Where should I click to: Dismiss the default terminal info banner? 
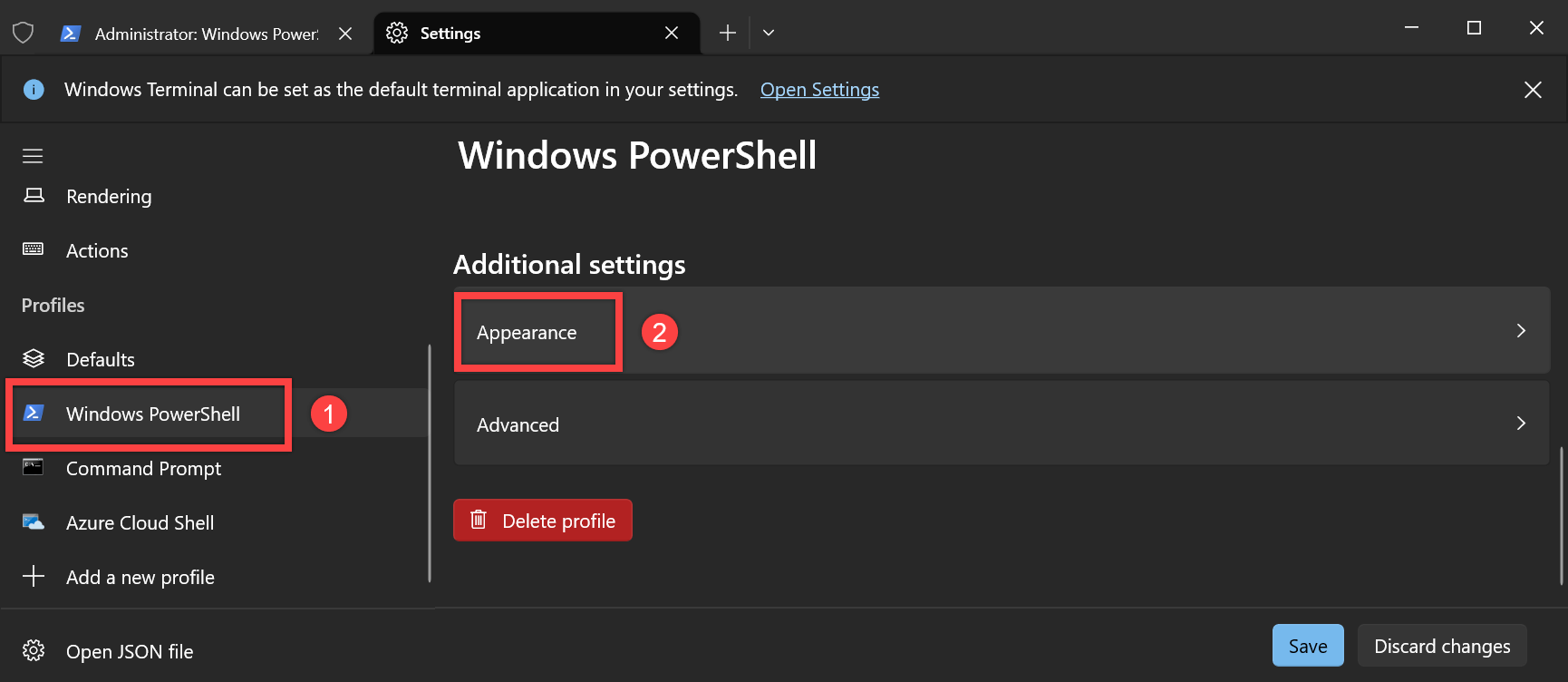coord(1533,90)
